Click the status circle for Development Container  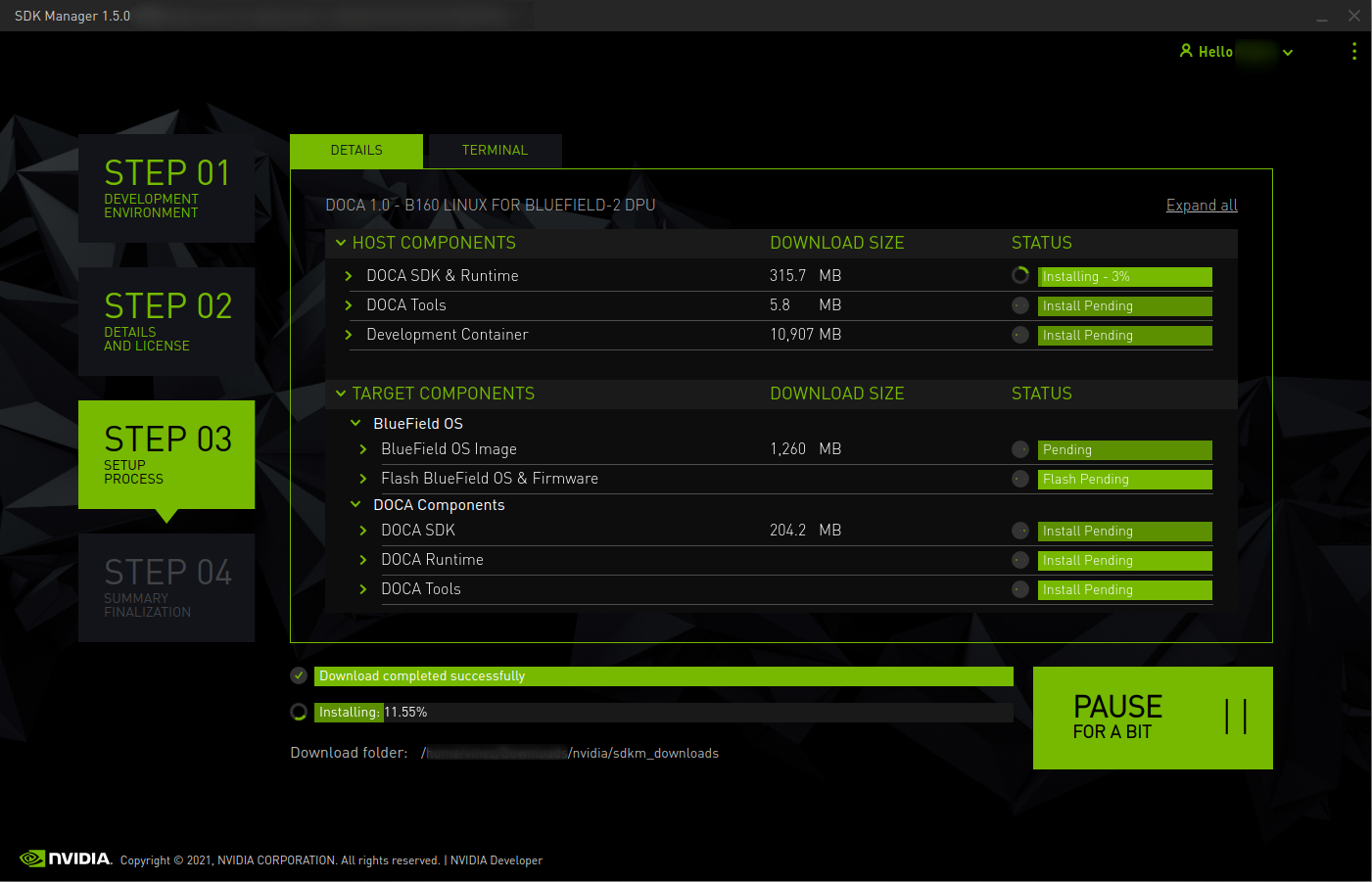tap(1020, 335)
